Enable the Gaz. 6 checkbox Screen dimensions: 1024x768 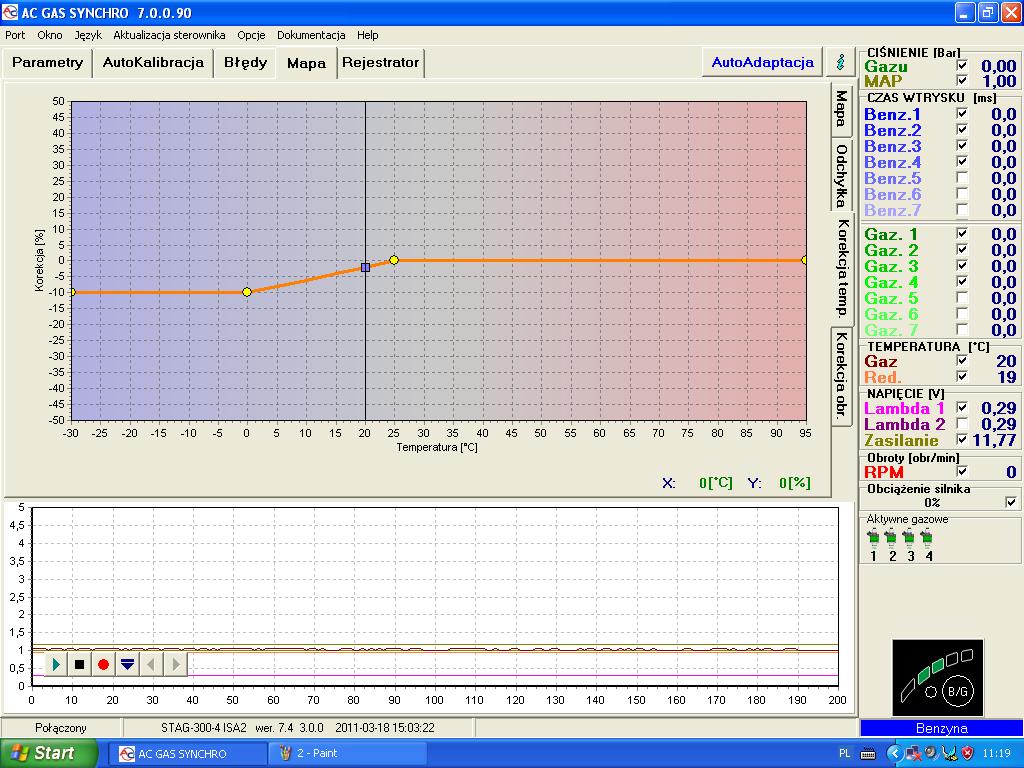coord(961,313)
